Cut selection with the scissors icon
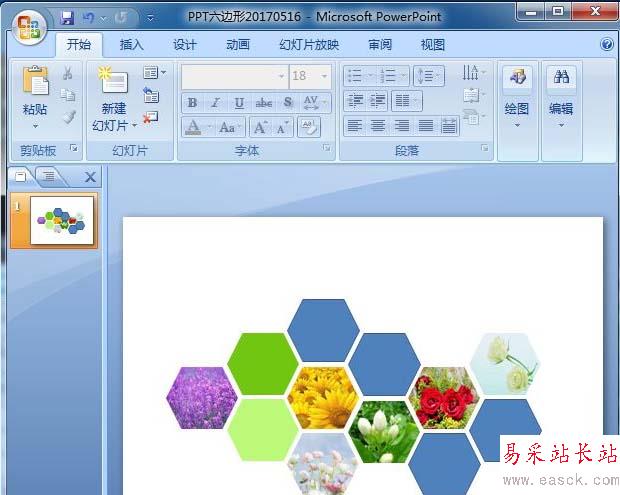Image resolution: width=620 pixels, height=495 pixels. [68, 73]
